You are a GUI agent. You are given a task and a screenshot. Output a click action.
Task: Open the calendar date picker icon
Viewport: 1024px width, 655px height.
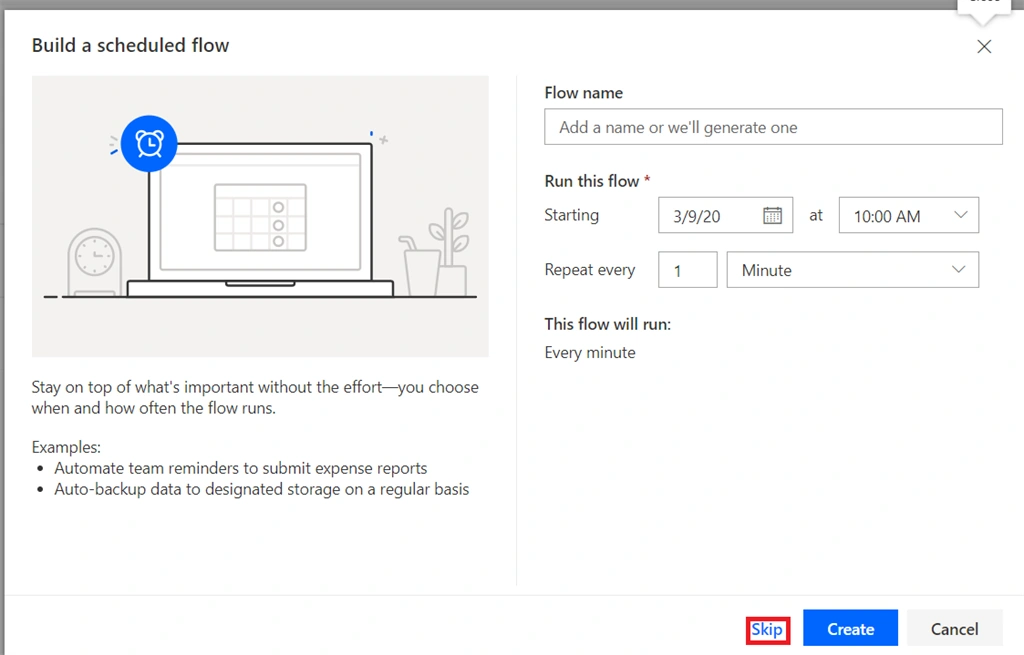(x=772, y=216)
